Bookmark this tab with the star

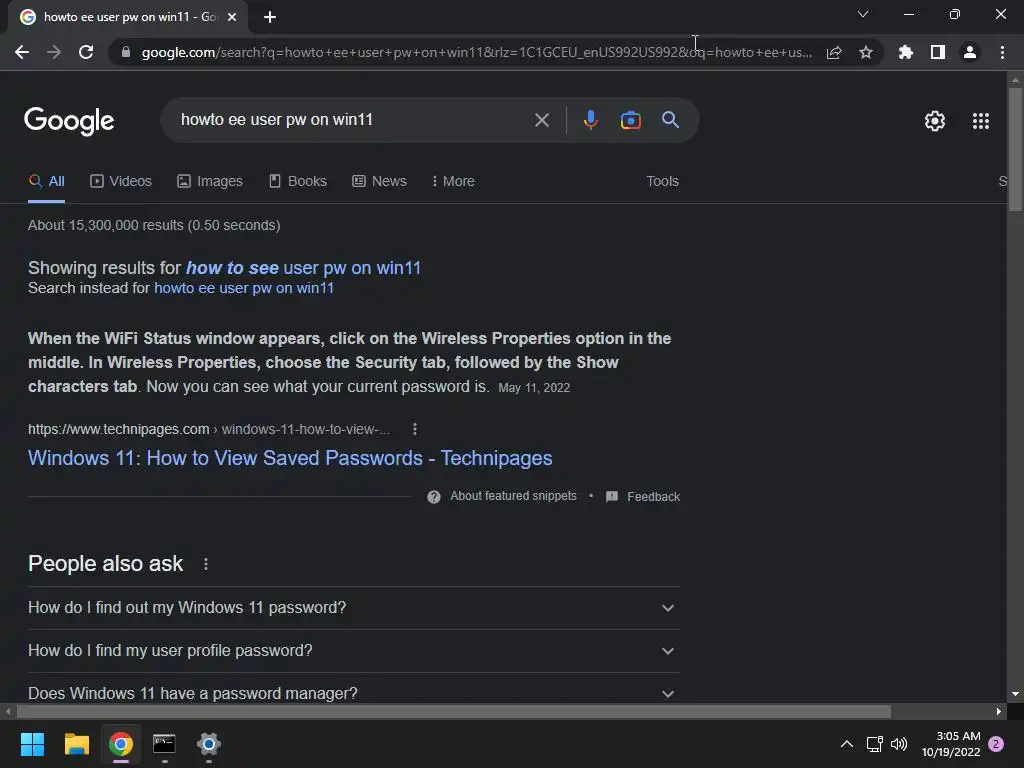865,52
